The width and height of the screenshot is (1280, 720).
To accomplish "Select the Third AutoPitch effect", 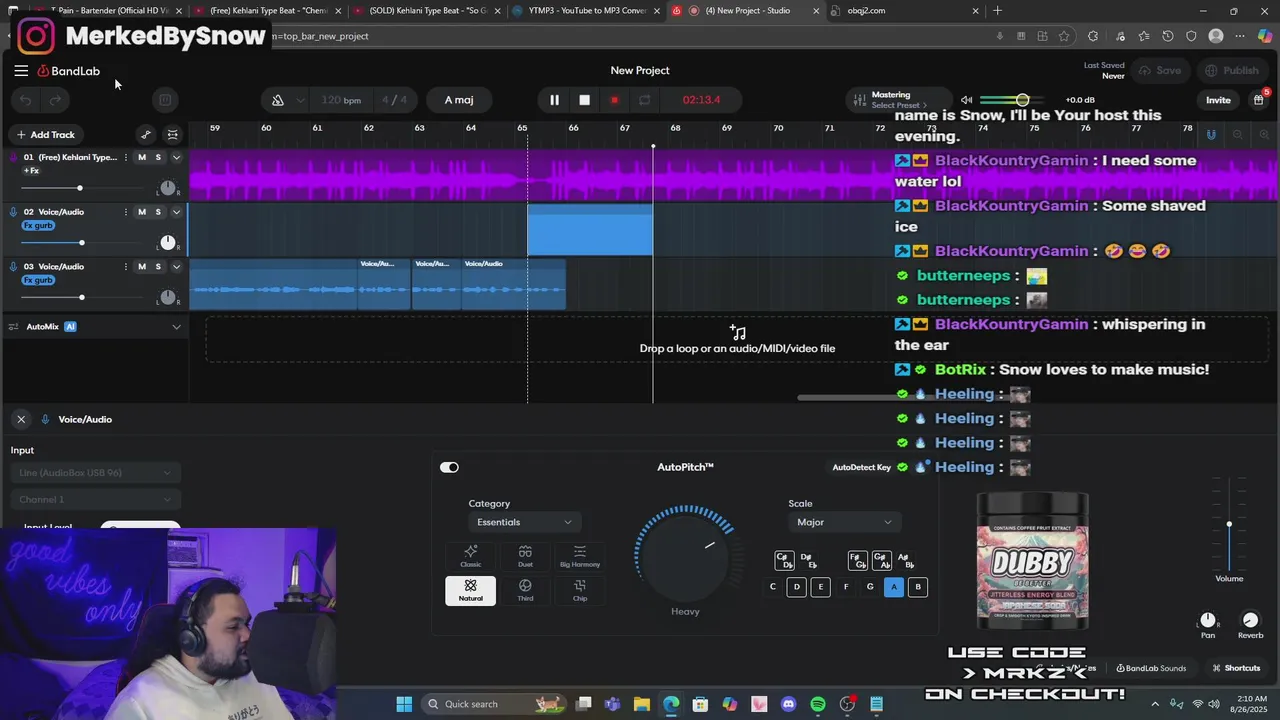I will pos(525,590).
